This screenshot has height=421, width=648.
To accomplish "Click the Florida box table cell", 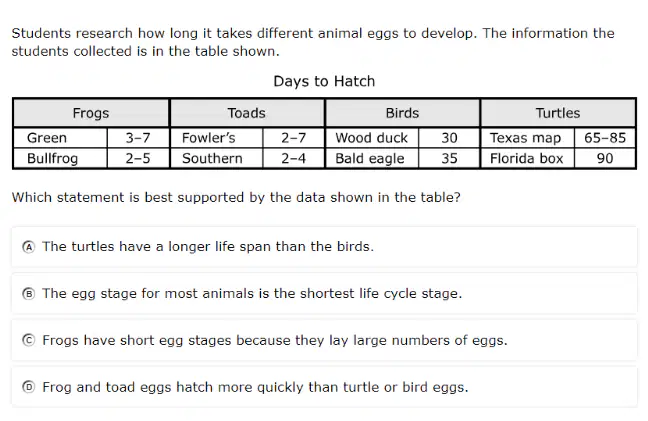I will [527, 158].
